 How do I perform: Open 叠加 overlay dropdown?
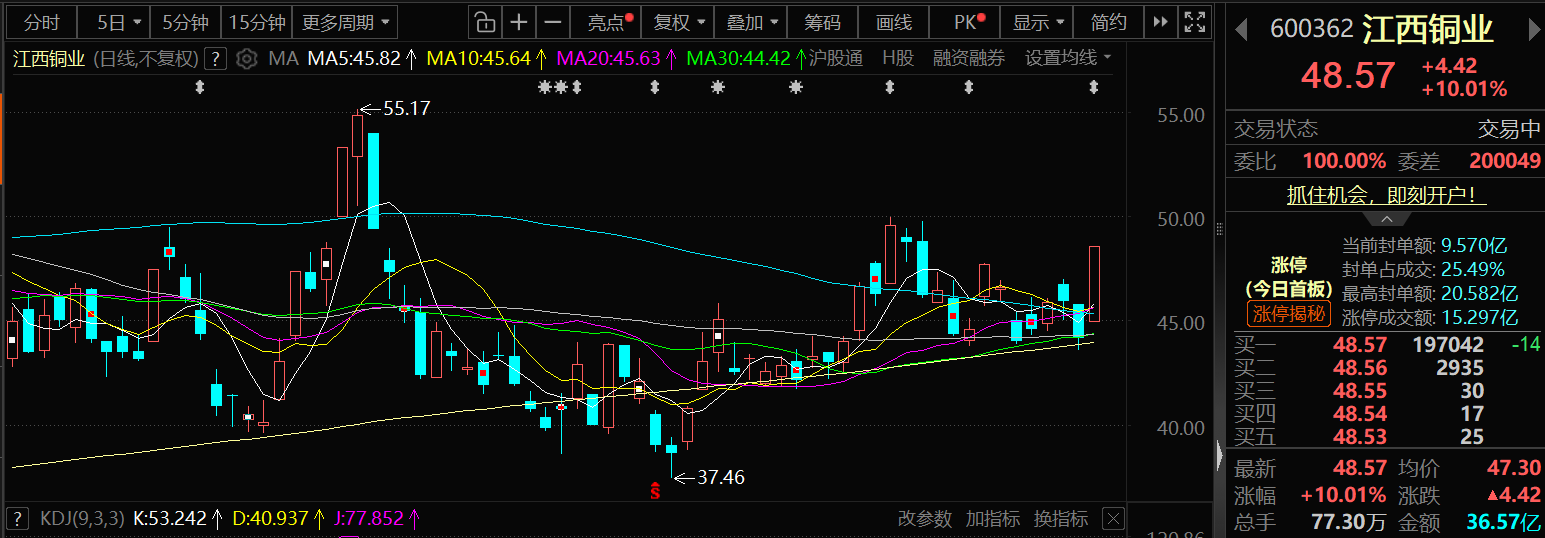[751, 22]
